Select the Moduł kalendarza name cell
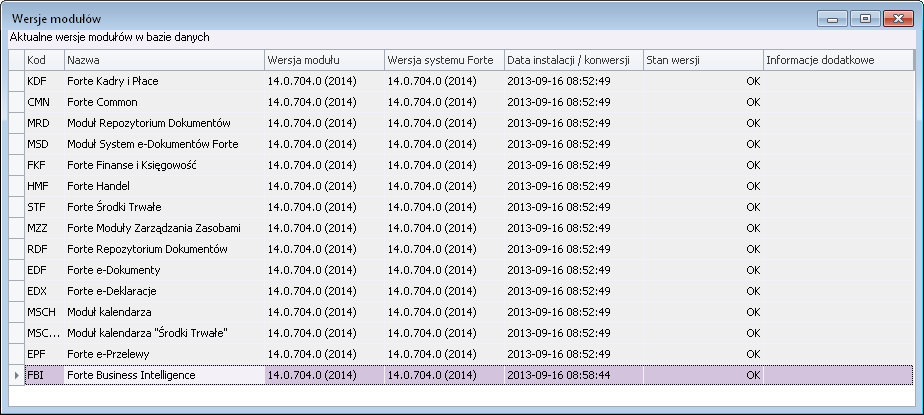The image size is (924, 415). 164,312
